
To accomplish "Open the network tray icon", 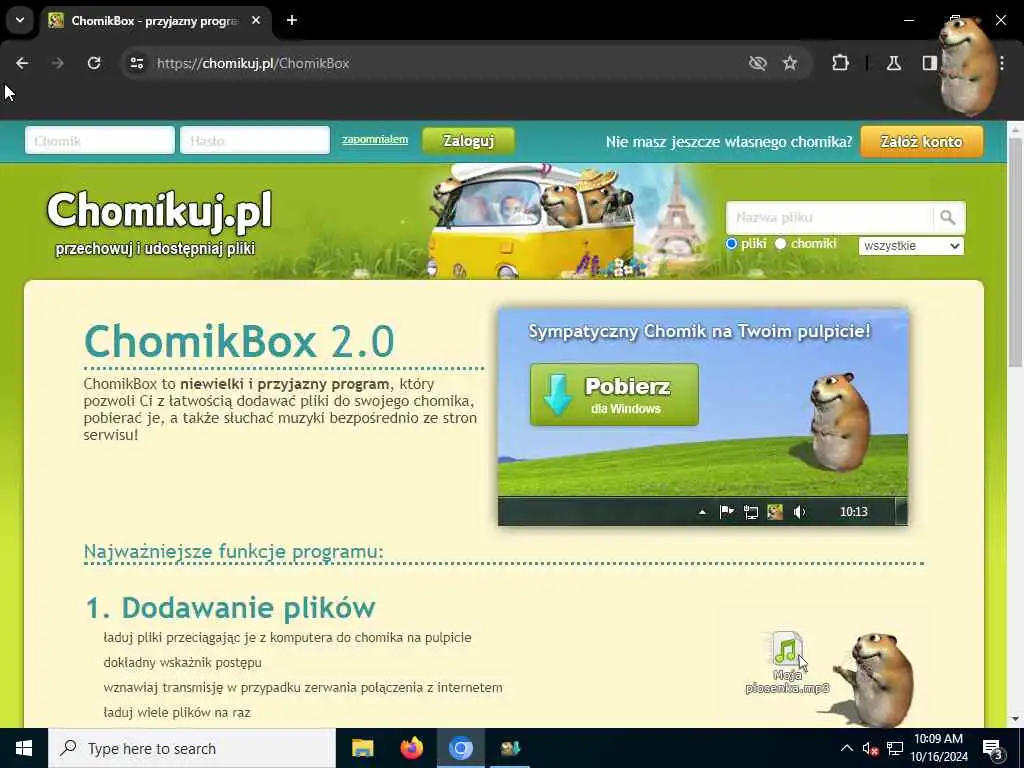I will pos(895,748).
